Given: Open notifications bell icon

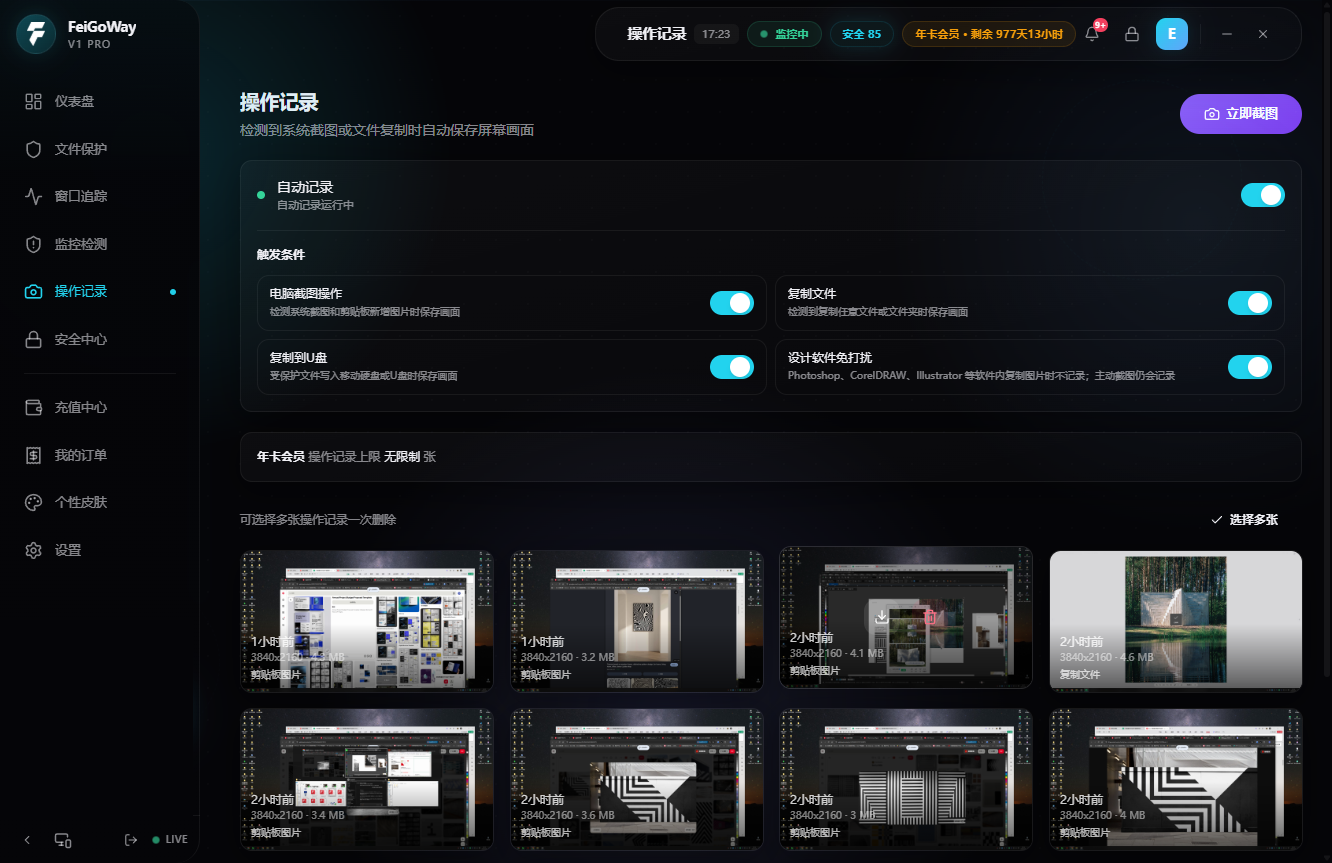Looking at the screenshot, I should click(1092, 34).
